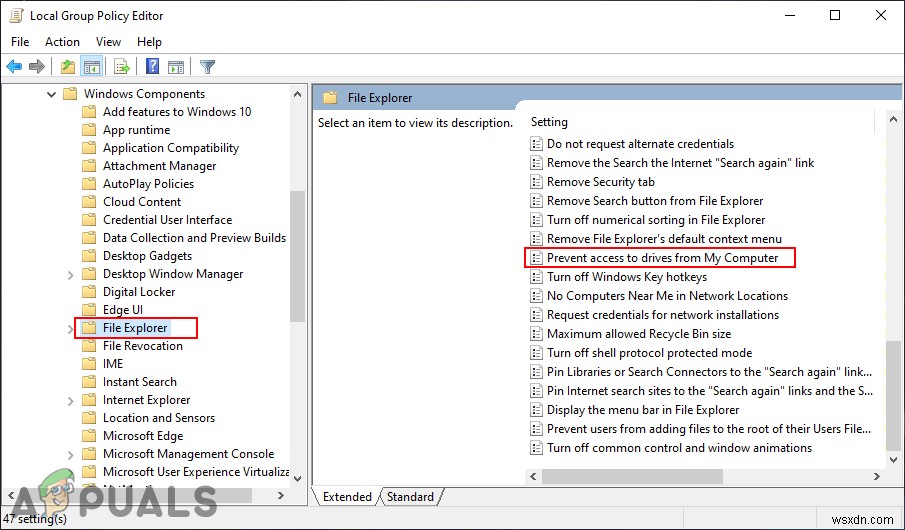The height and width of the screenshot is (530, 905).
Task: Expand the Internet Explorer node
Action: pos(70,401)
